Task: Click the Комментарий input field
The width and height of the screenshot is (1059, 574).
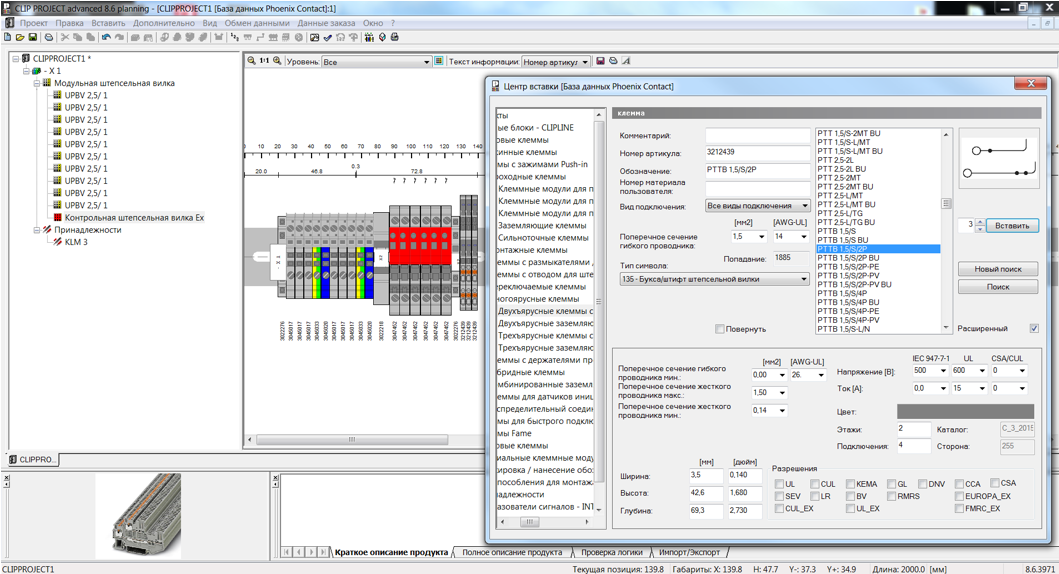Action: click(757, 135)
